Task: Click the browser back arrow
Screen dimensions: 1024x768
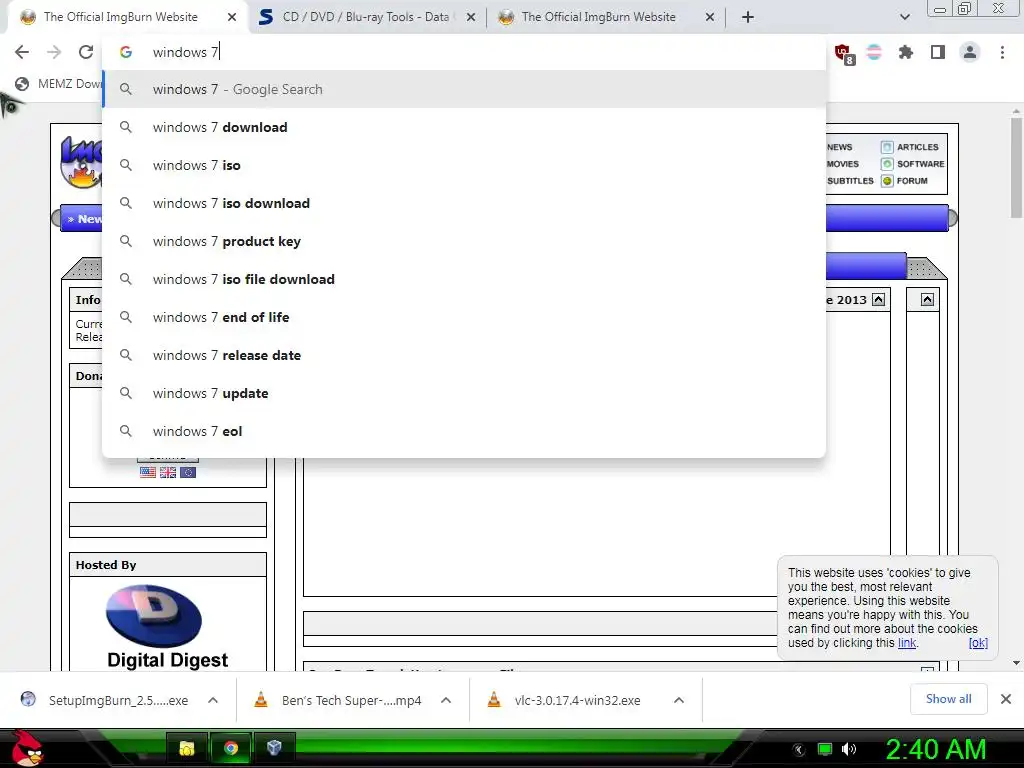Action: (x=22, y=52)
